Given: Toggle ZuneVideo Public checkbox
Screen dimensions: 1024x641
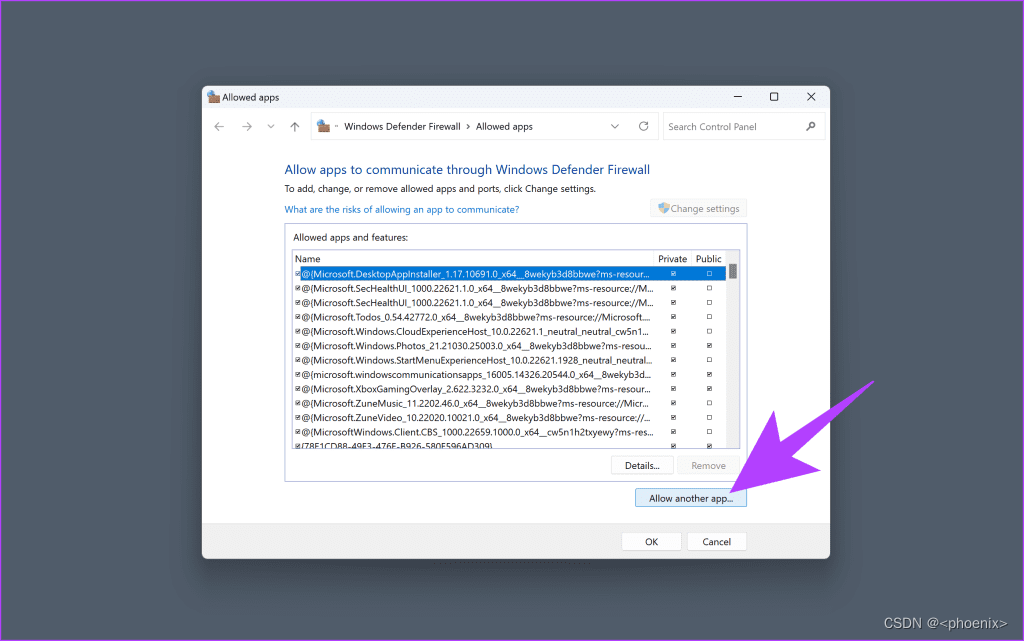Looking at the screenshot, I should [709, 417].
